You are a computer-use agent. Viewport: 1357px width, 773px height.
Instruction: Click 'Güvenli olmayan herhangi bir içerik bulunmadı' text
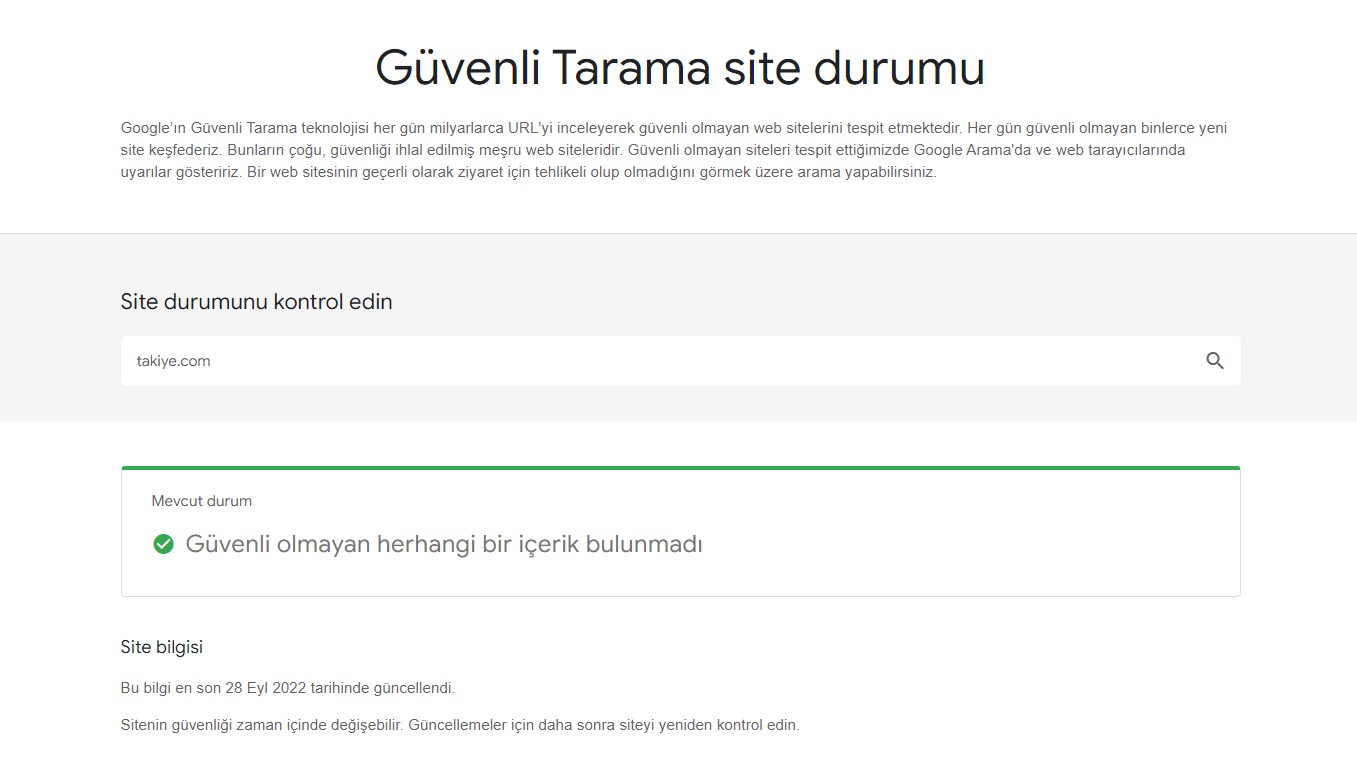444,544
